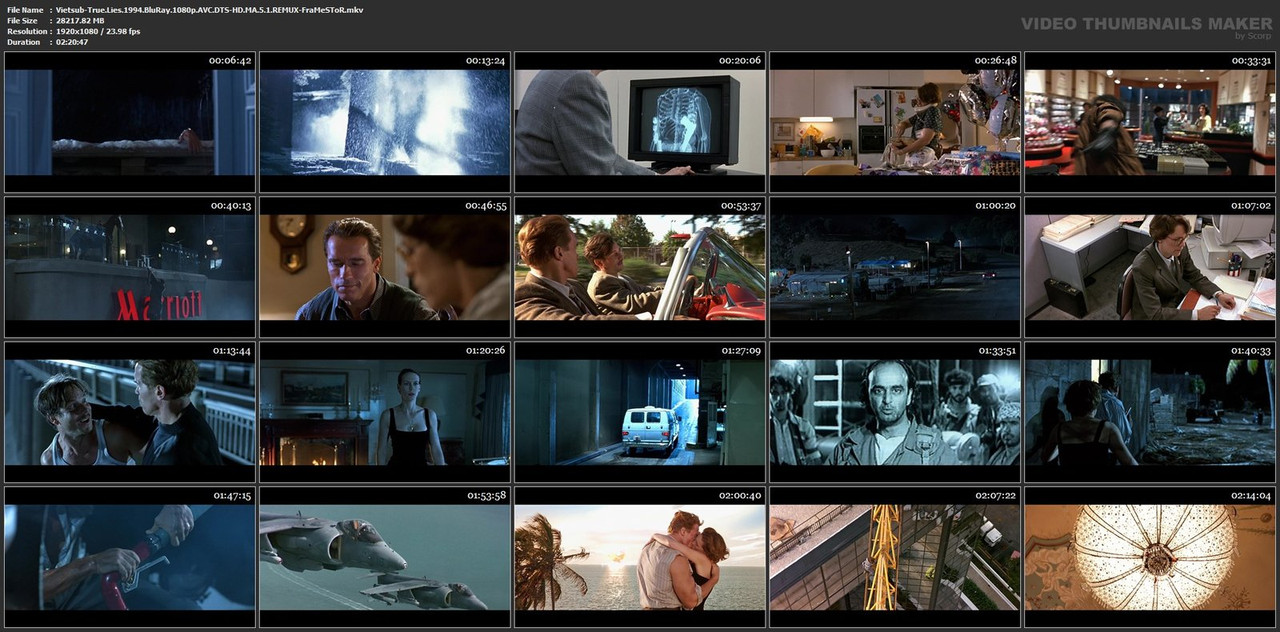Viewport: 1280px width, 632px height.
Task: Open the Harrier jet thumbnail at 01:53:58
Action: 385,557
